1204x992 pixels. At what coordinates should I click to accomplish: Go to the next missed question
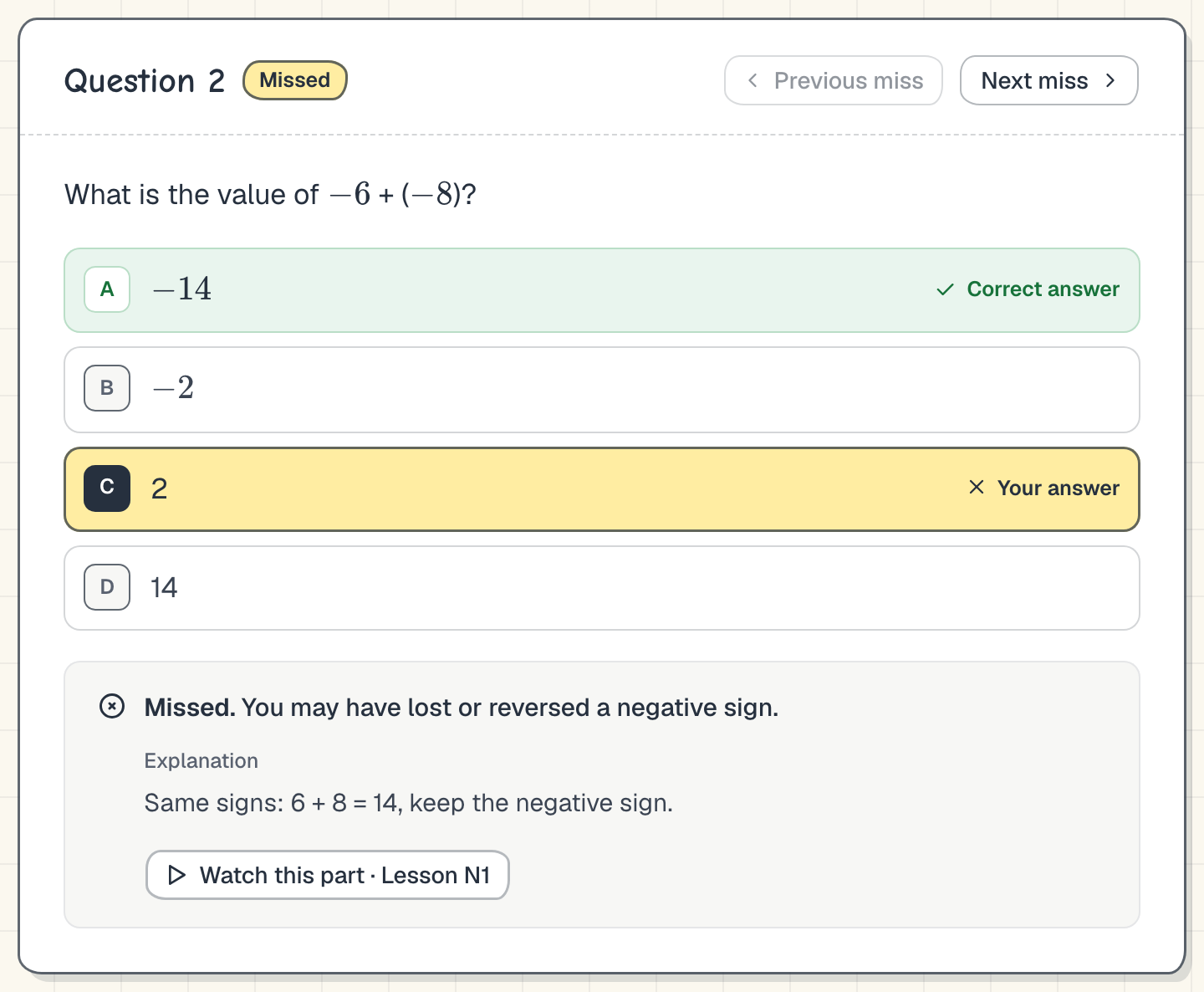pyautogui.click(x=1048, y=80)
